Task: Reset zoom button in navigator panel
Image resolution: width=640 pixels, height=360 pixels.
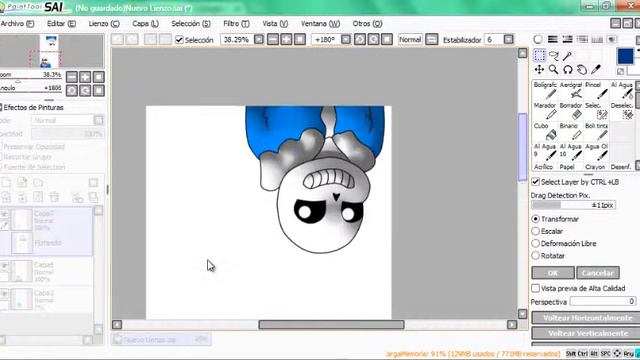Action: (98, 77)
